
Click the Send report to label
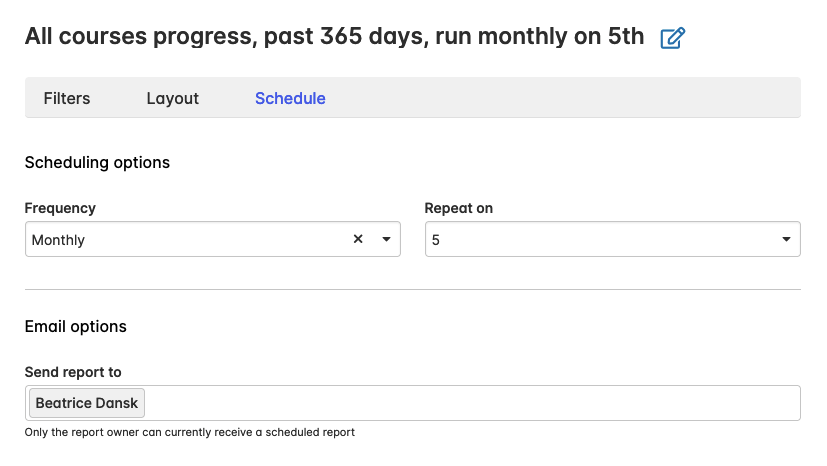tap(73, 372)
